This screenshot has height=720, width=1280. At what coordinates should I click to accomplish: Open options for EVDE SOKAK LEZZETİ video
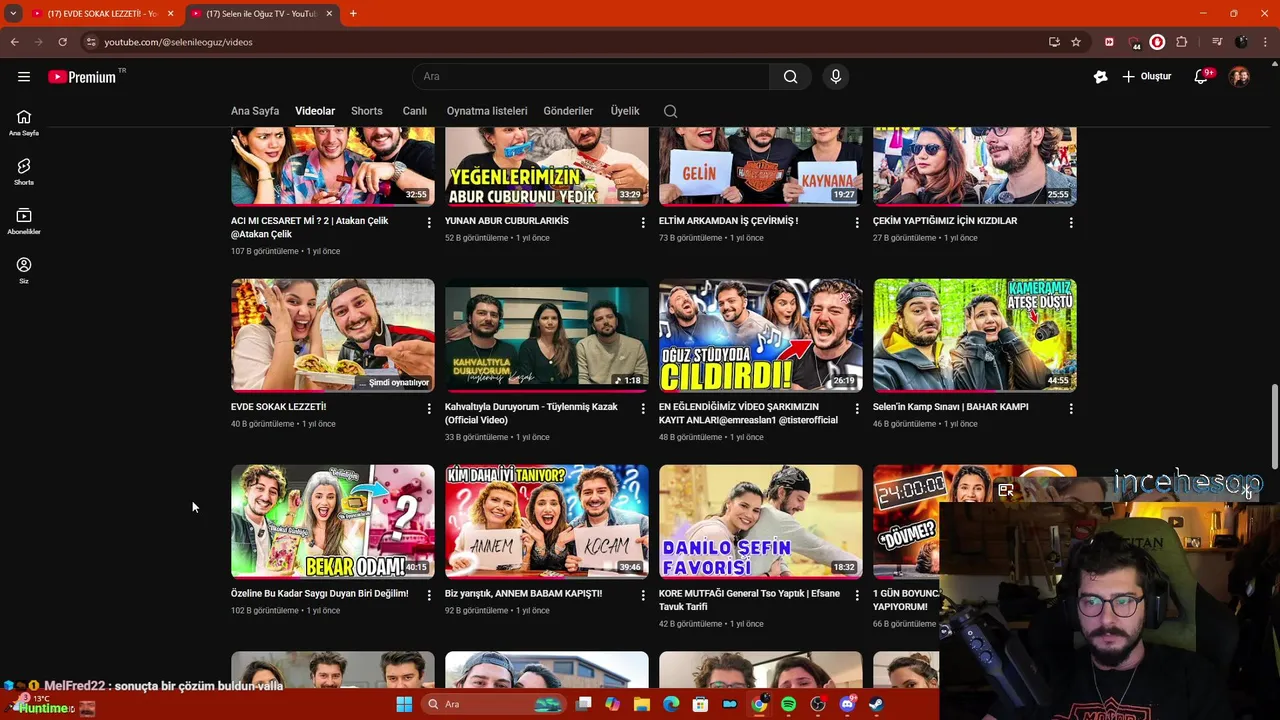tap(429, 408)
